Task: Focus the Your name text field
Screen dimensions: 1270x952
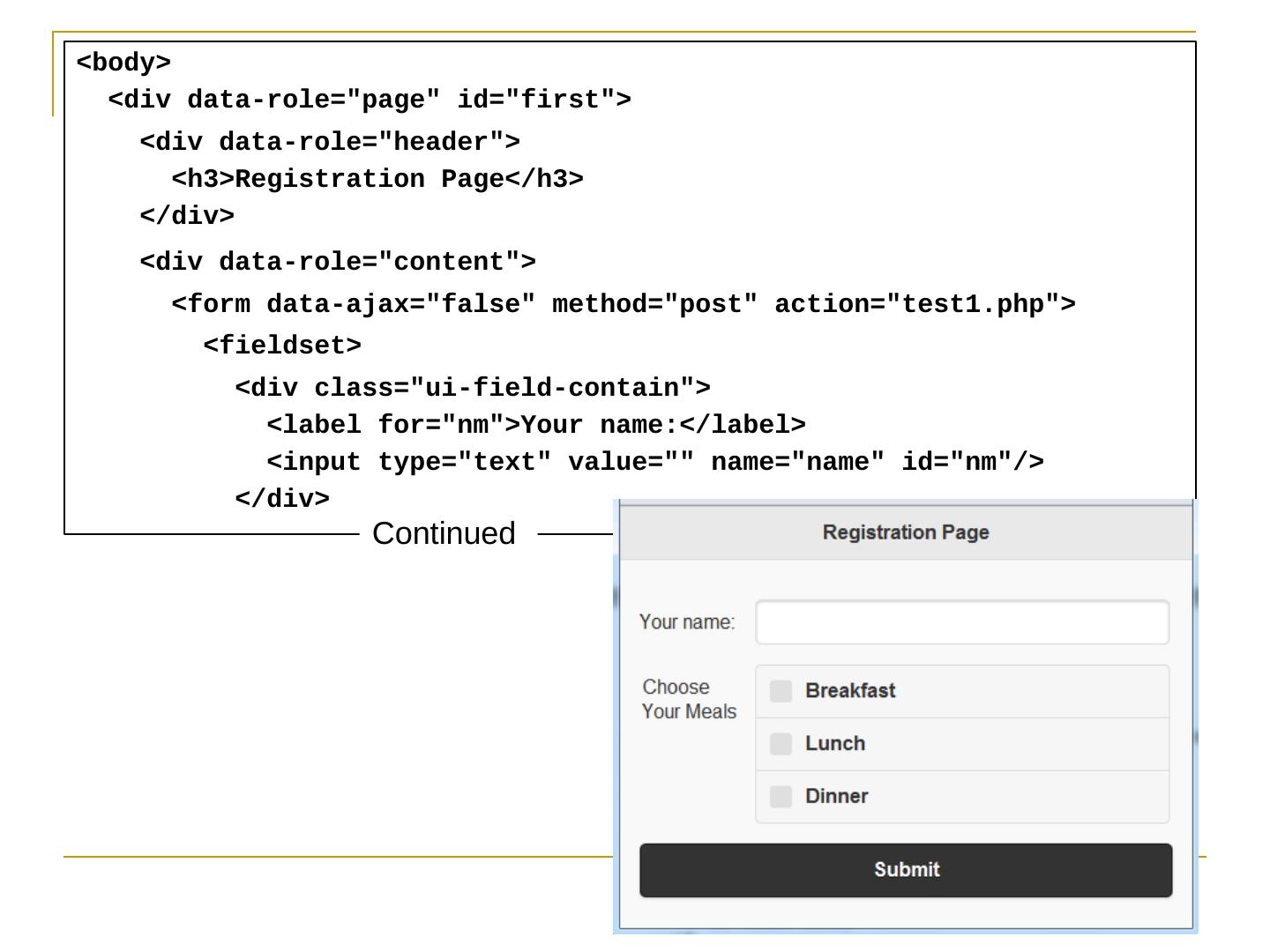Action: [x=961, y=622]
